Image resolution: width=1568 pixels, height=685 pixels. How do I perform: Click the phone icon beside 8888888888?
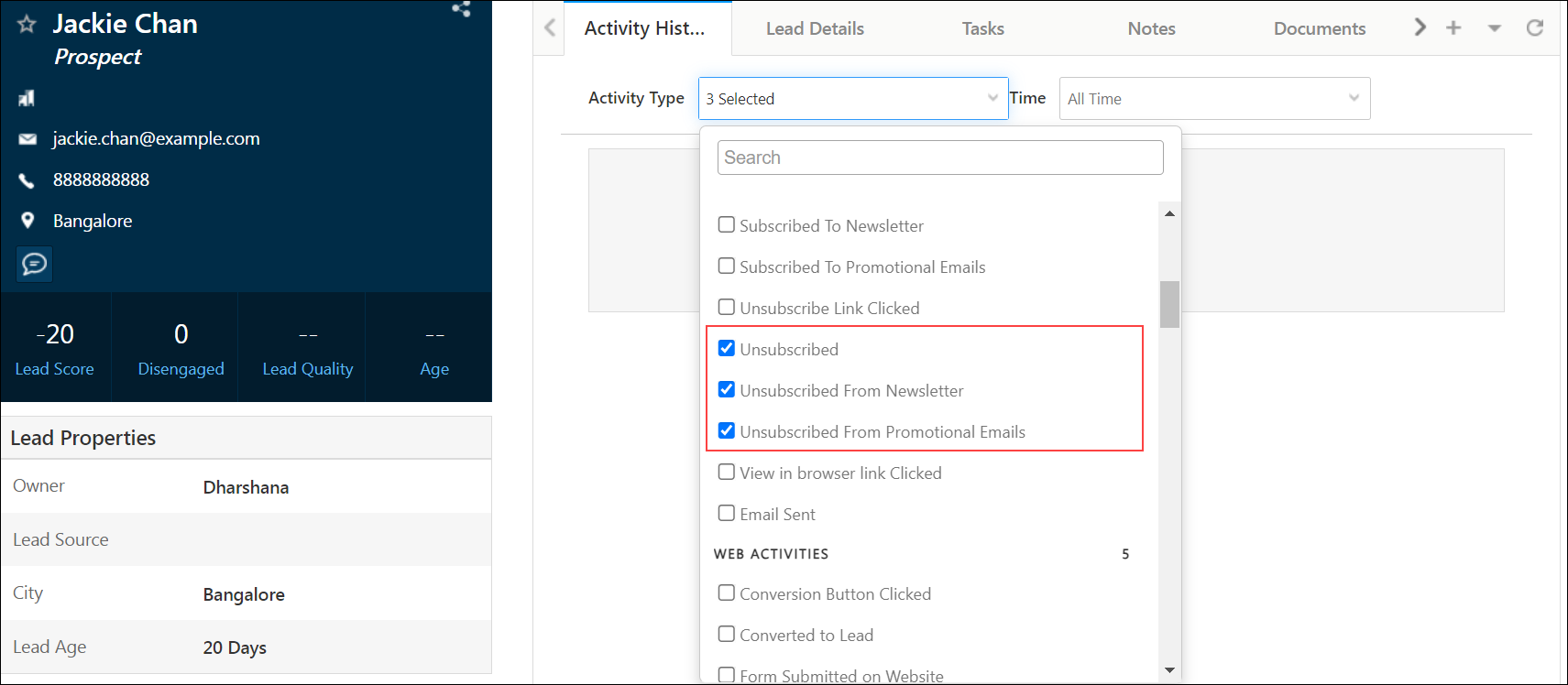point(27,180)
